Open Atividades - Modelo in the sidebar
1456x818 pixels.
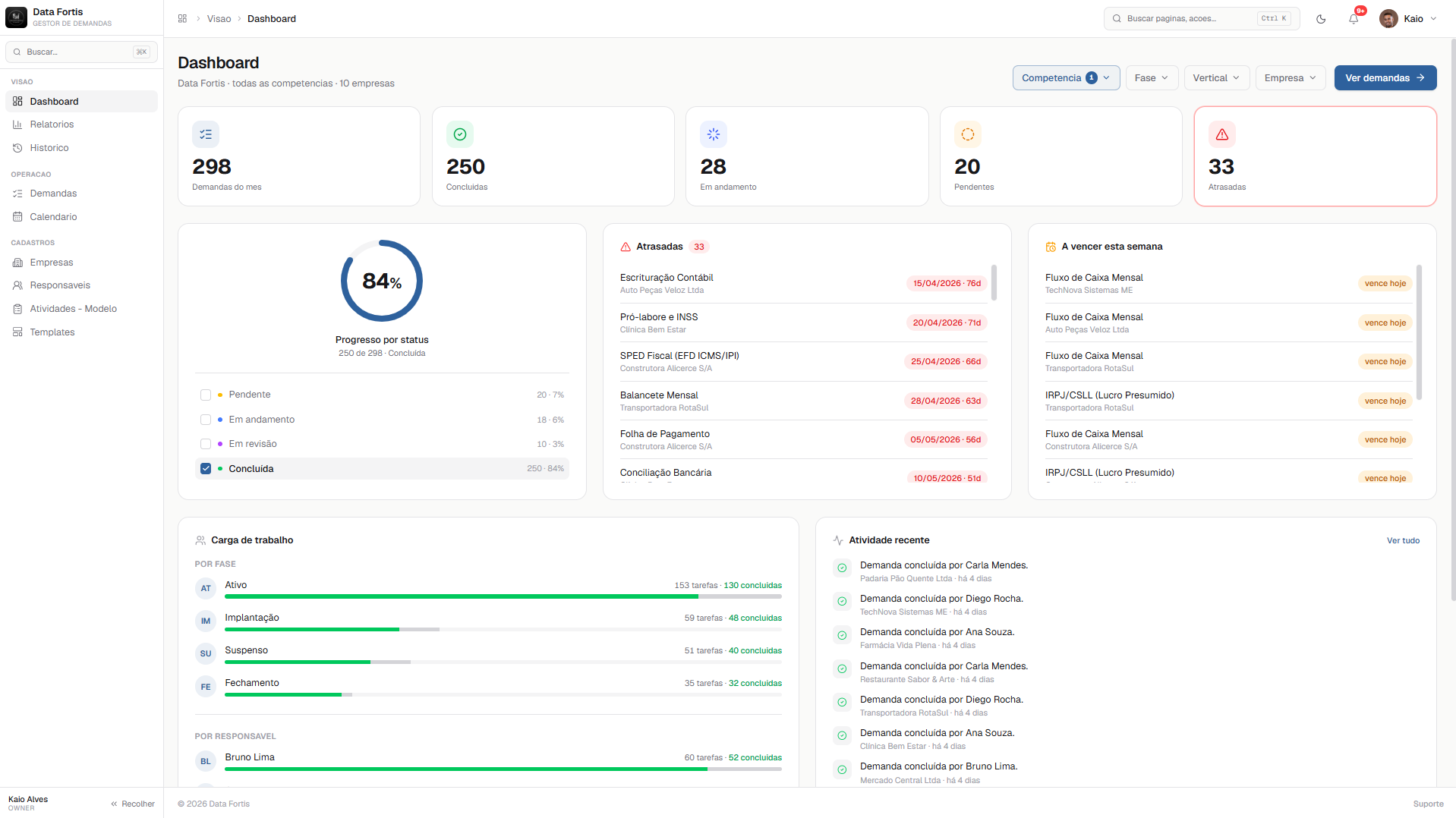(x=82, y=309)
